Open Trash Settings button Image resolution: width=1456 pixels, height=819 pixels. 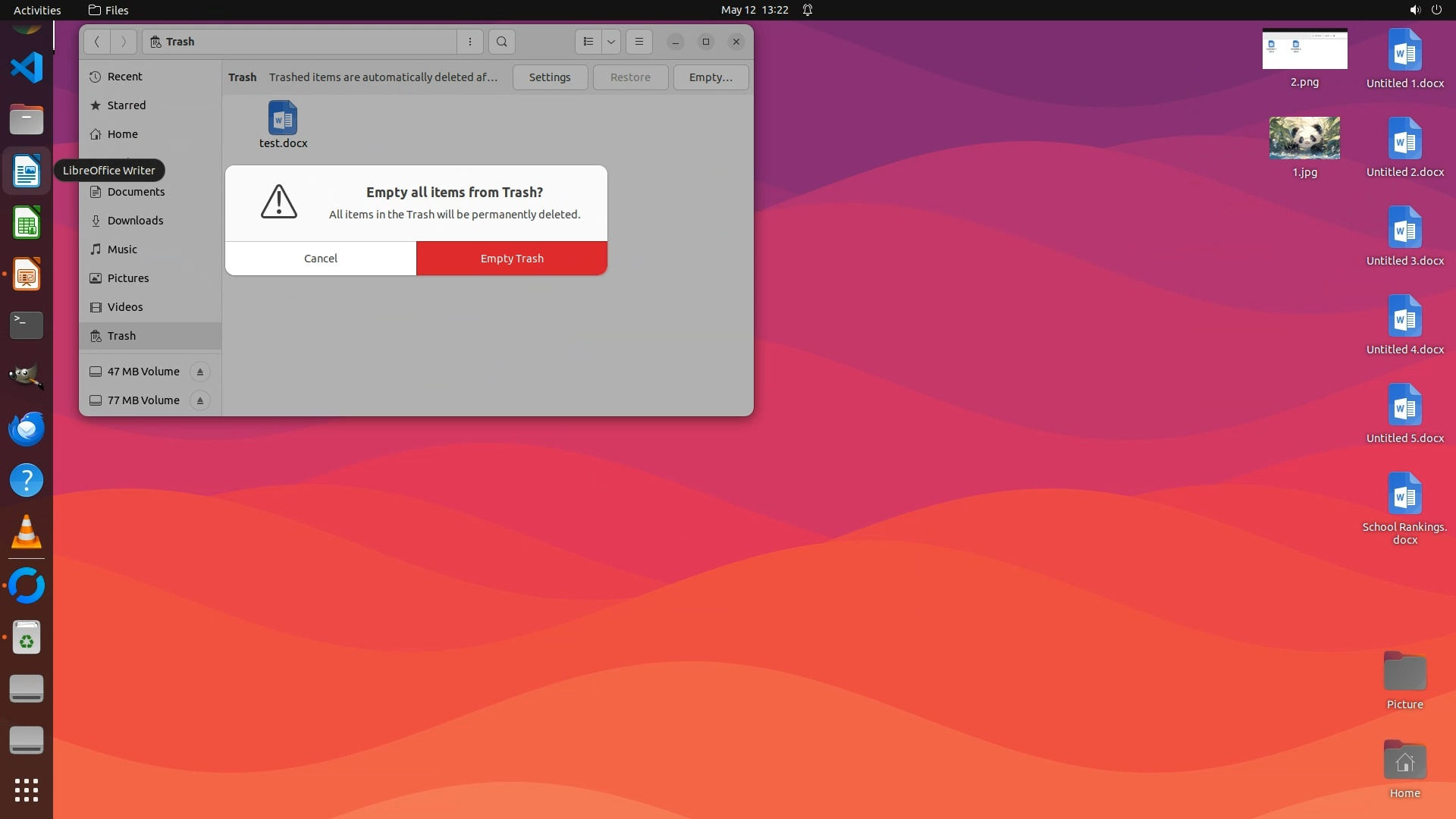[550, 77]
